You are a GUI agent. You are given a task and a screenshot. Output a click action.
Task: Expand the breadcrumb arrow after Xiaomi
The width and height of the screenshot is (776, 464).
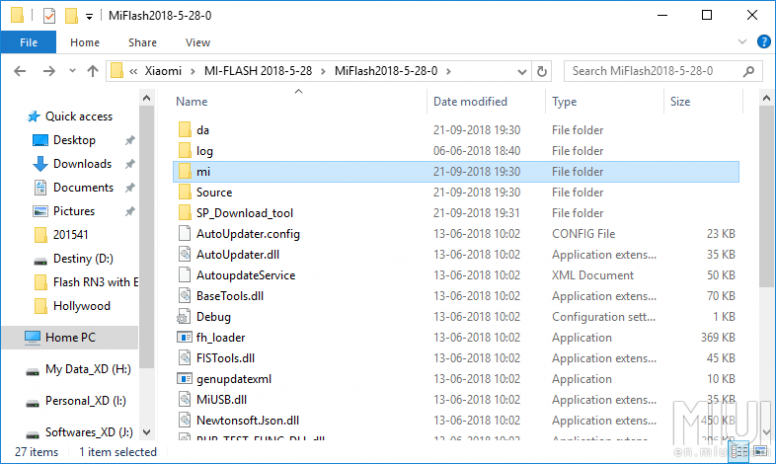pos(192,71)
